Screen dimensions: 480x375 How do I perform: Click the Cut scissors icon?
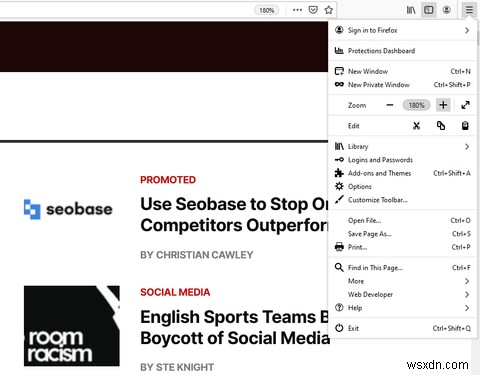tap(416, 126)
